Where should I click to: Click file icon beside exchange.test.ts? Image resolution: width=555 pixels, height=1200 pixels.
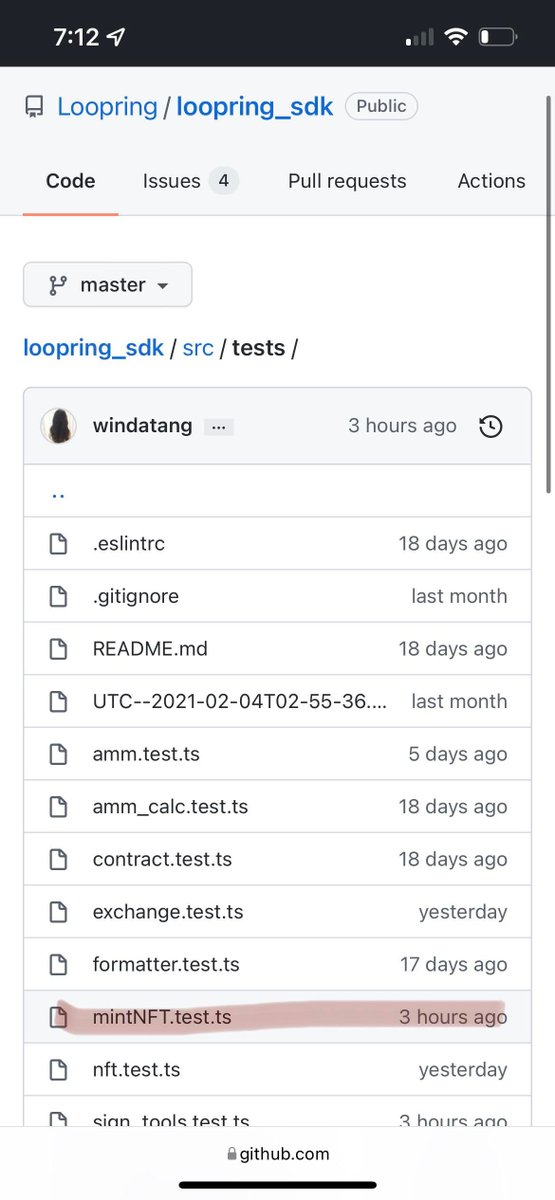[59, 912]
